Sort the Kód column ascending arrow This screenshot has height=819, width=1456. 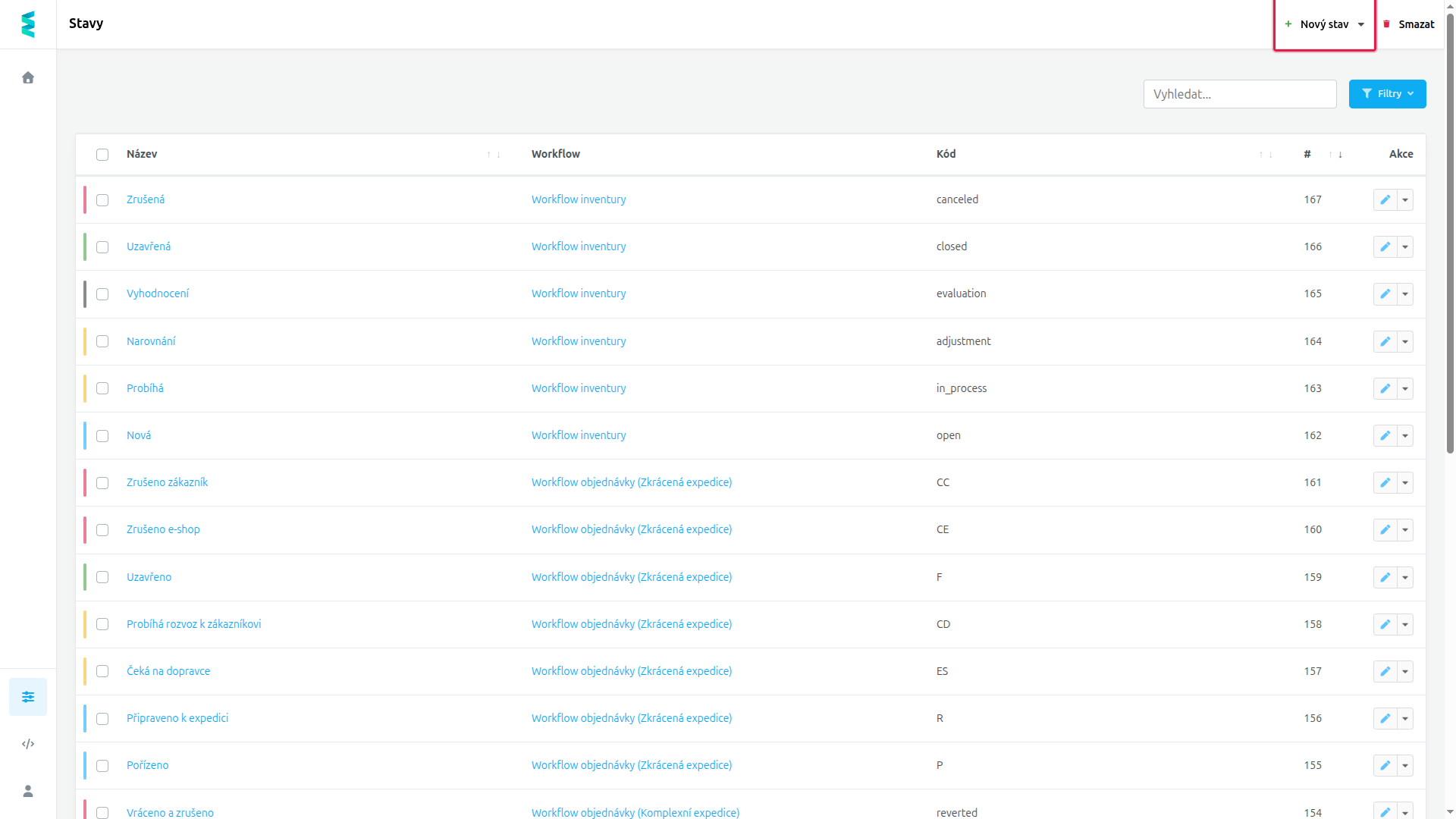[x=1261, y=155]
